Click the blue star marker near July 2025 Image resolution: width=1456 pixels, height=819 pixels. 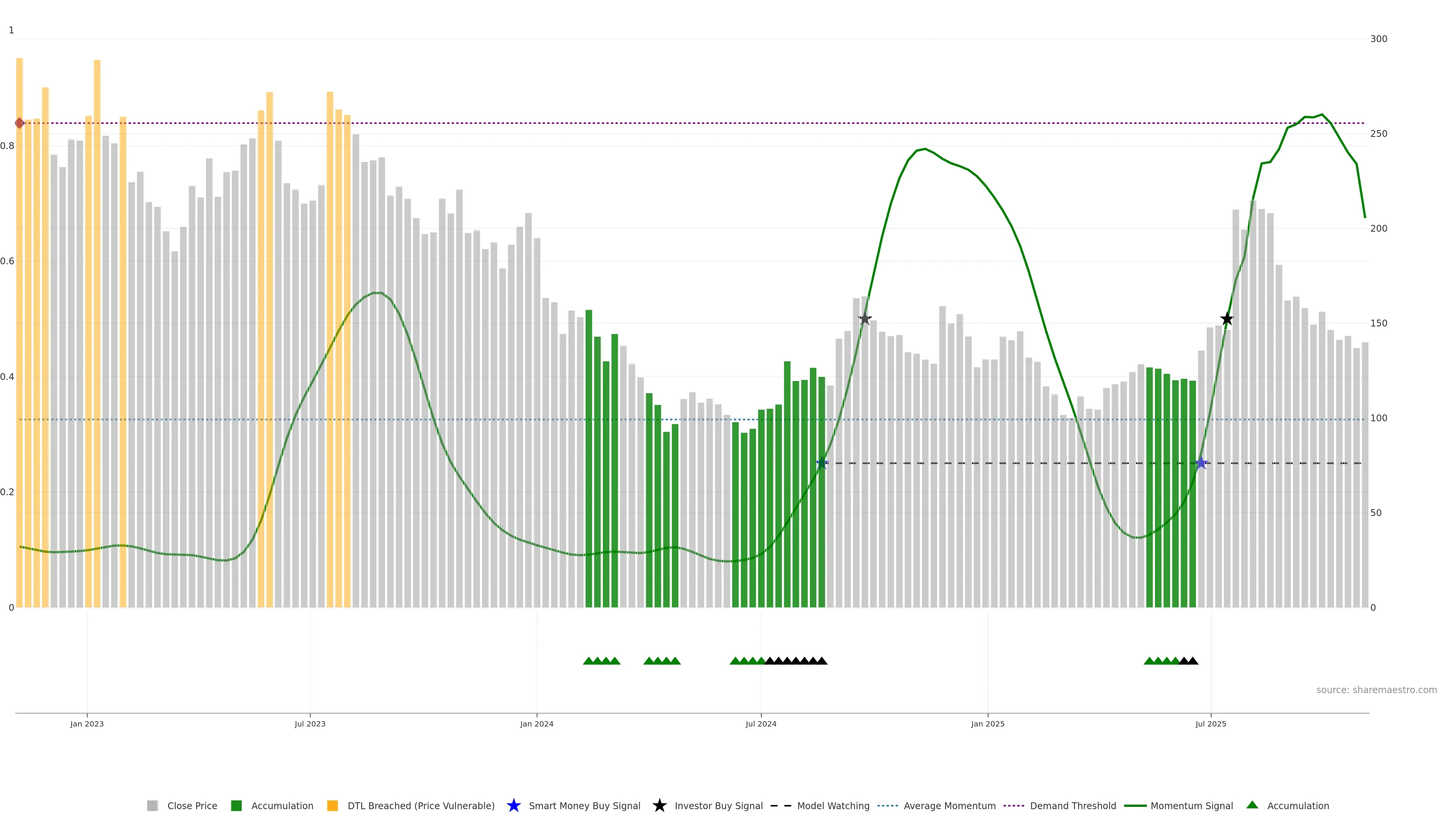pos(1201,463)
